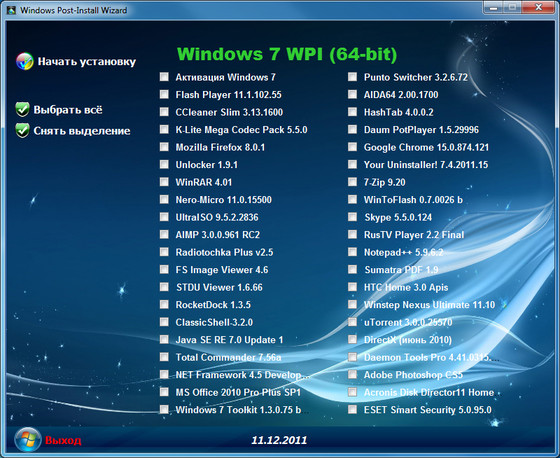Viewport: 560px width, 458px height.
Task: Select all programs with Выбрать всё
Action: [68, 110]
